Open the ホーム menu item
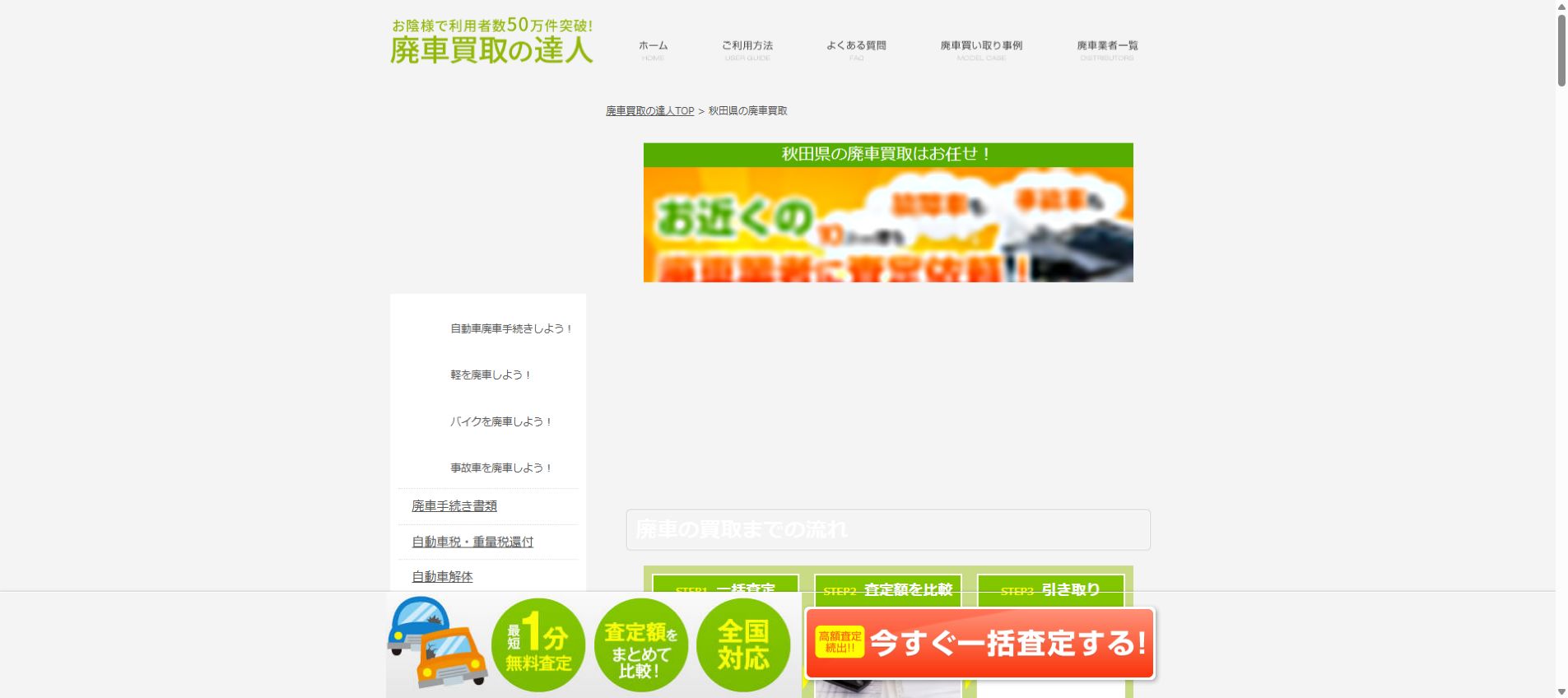Viewport: 1568px width, 698px height. point(653,50)
